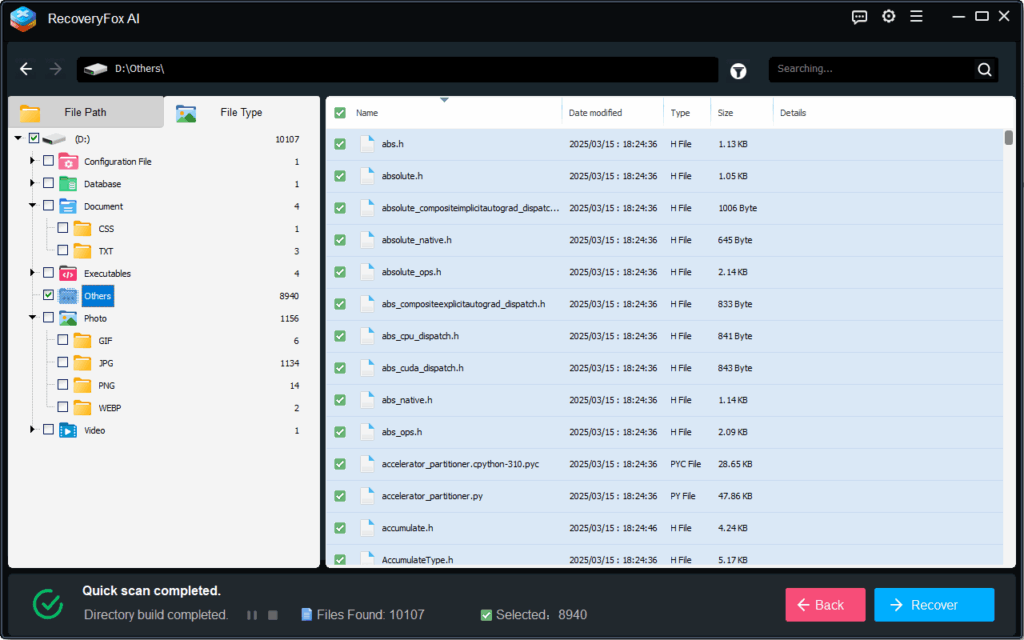Uncheck the Others category checkbox
1024x640 pixels.
click(48, 295)
